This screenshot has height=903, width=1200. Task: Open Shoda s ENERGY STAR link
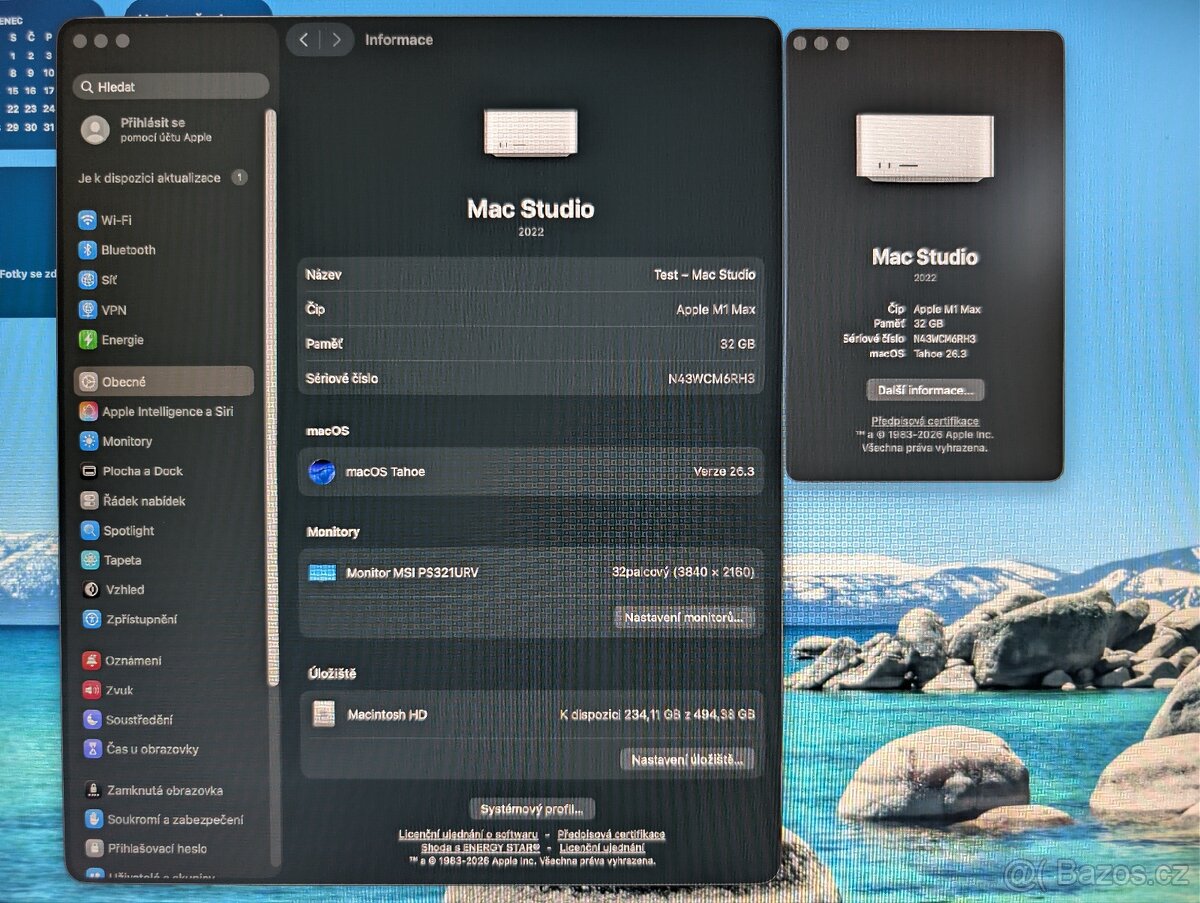[x=478, y=847]
